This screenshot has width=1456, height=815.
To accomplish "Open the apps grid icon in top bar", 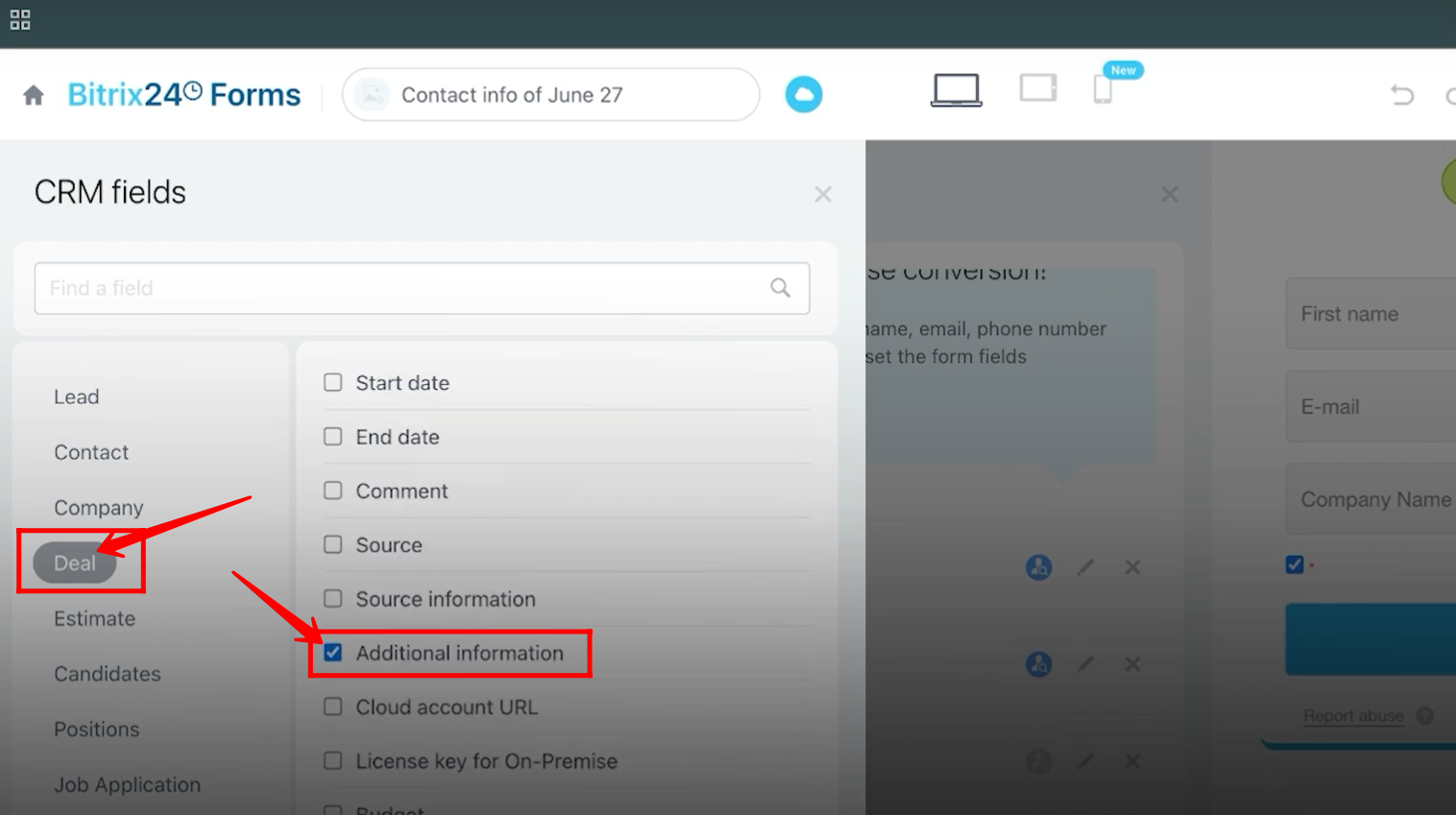I will tap(20, 19).
